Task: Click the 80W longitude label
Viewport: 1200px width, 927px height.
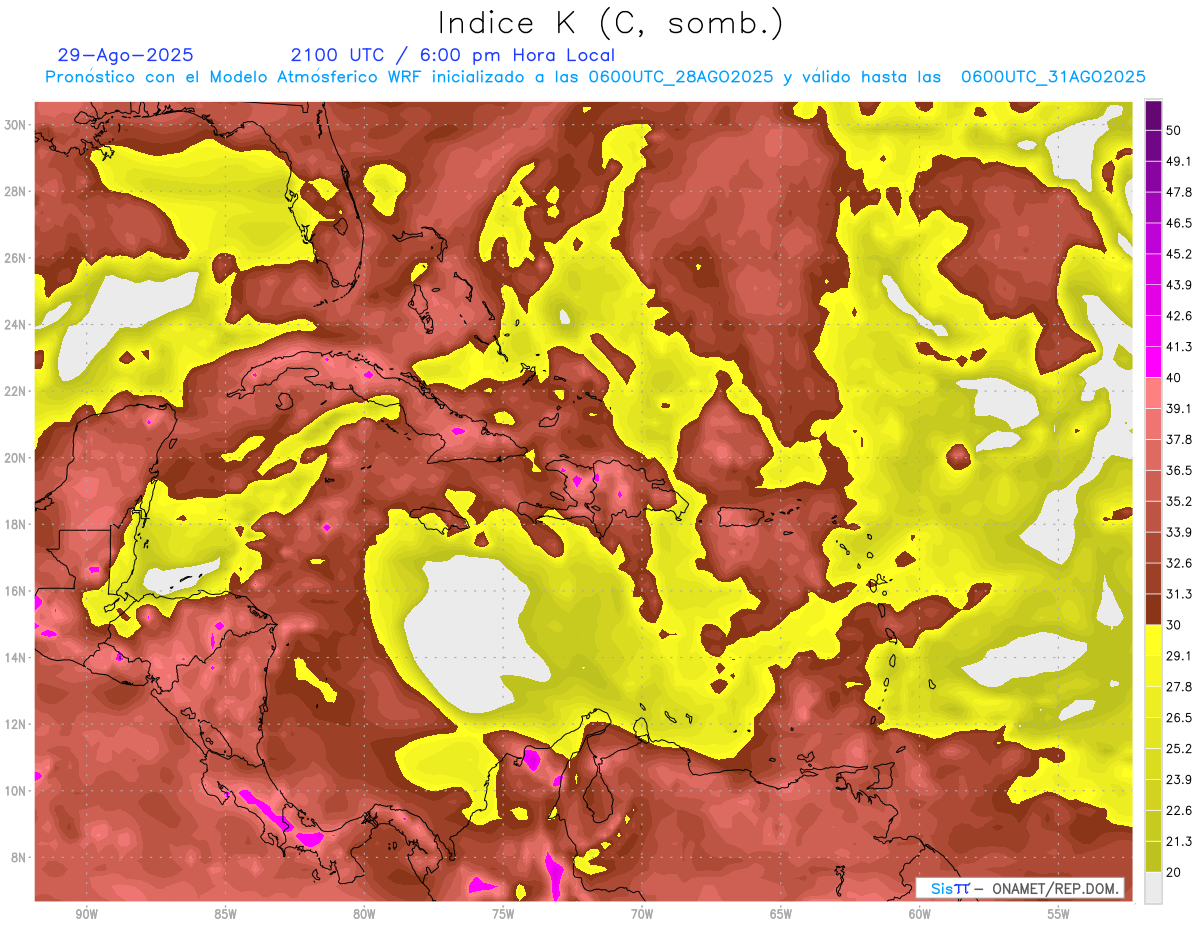Action: (364, 915)
